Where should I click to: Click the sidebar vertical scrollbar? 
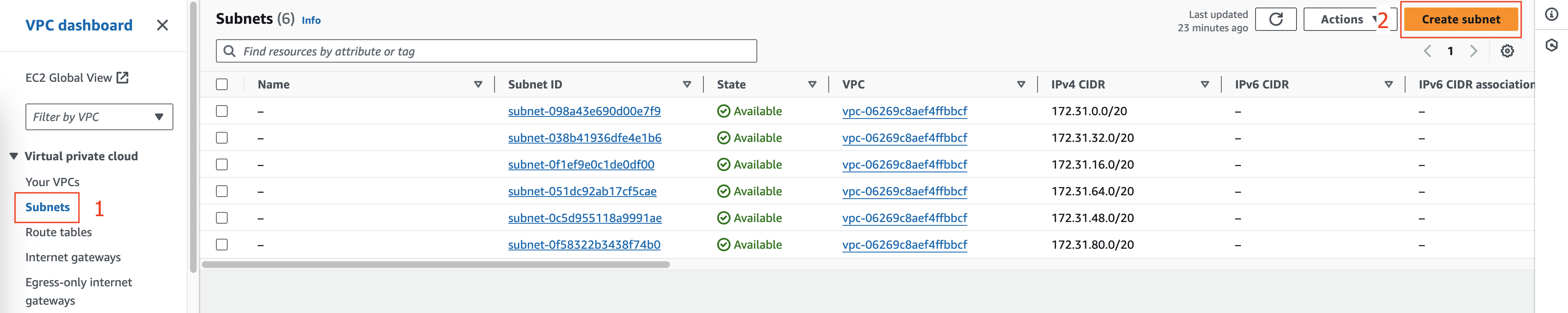click(x=193, y=137)
